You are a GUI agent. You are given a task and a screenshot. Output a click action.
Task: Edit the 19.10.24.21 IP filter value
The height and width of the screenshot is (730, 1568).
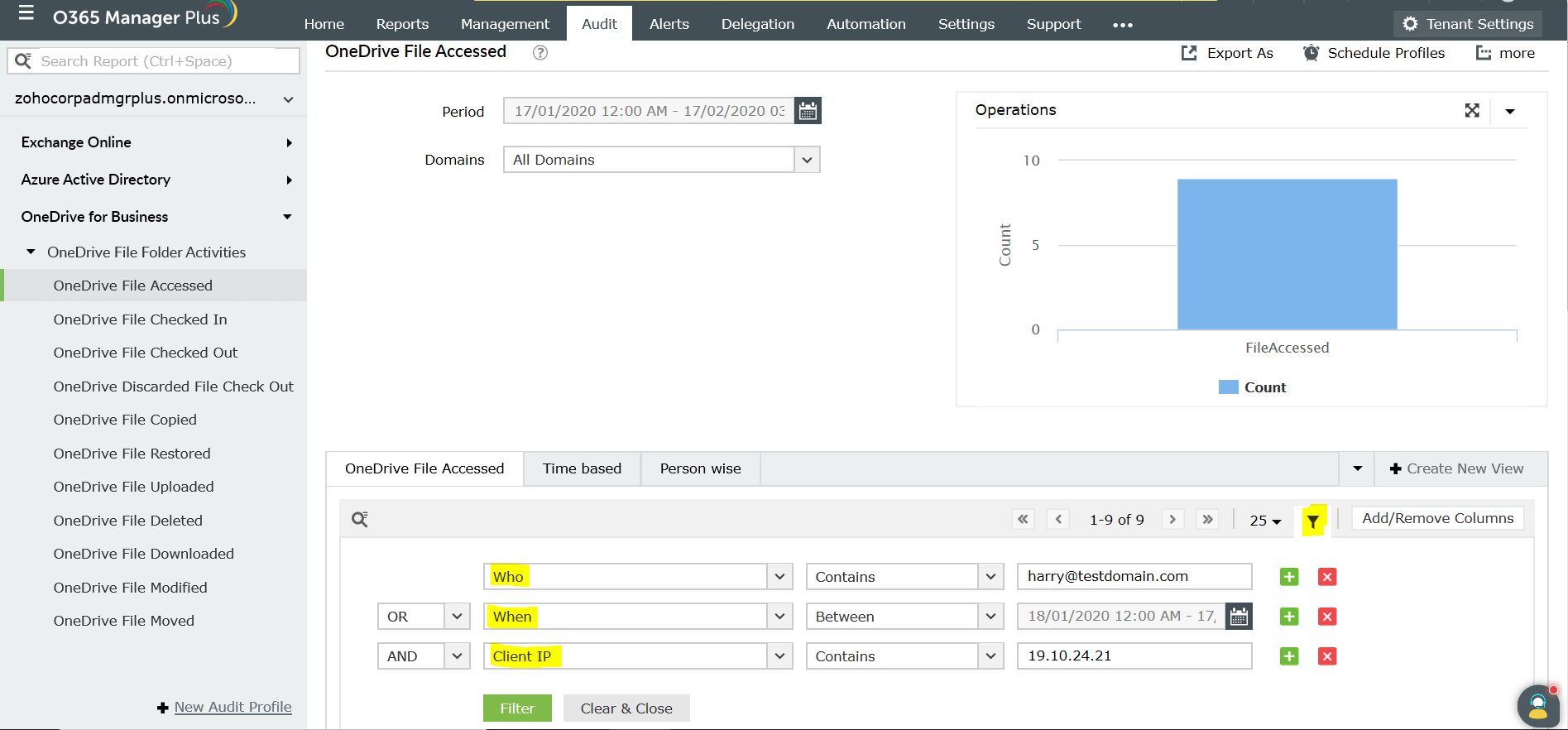[x=1134, y=656]
